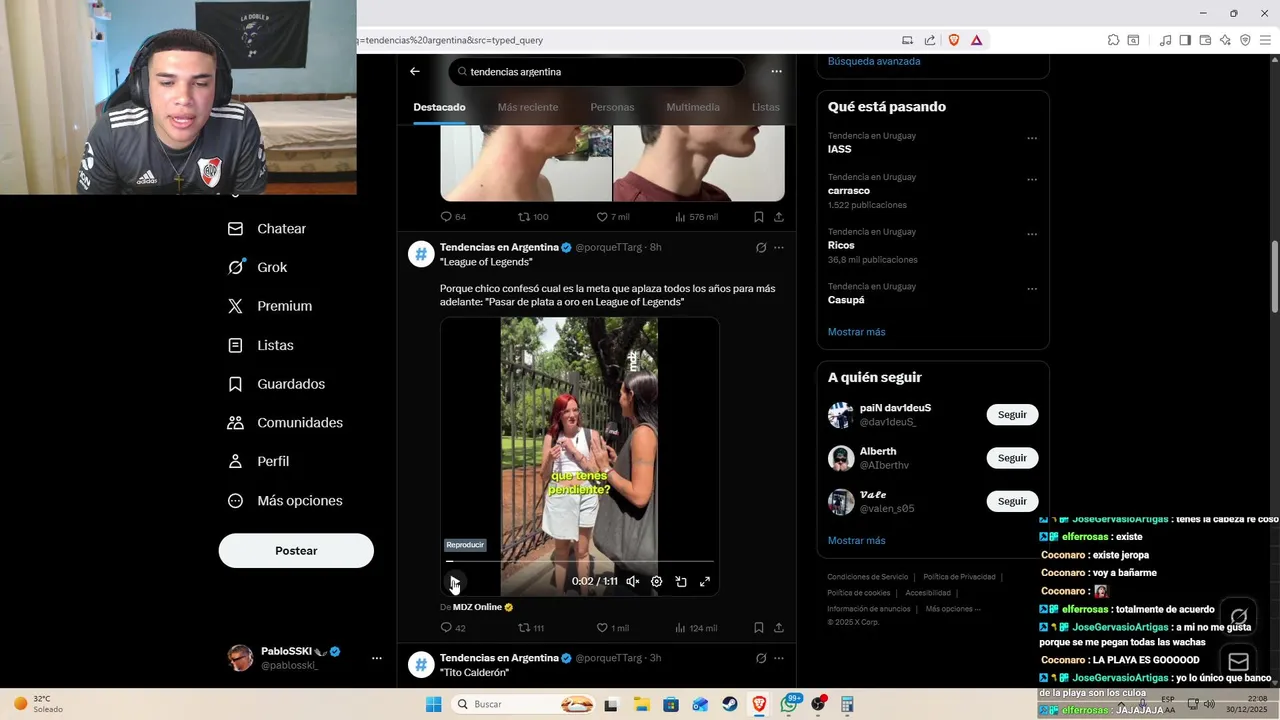Switch to the Destacado tab
The width and height of the screenshot is (1280, 720).
439,107
